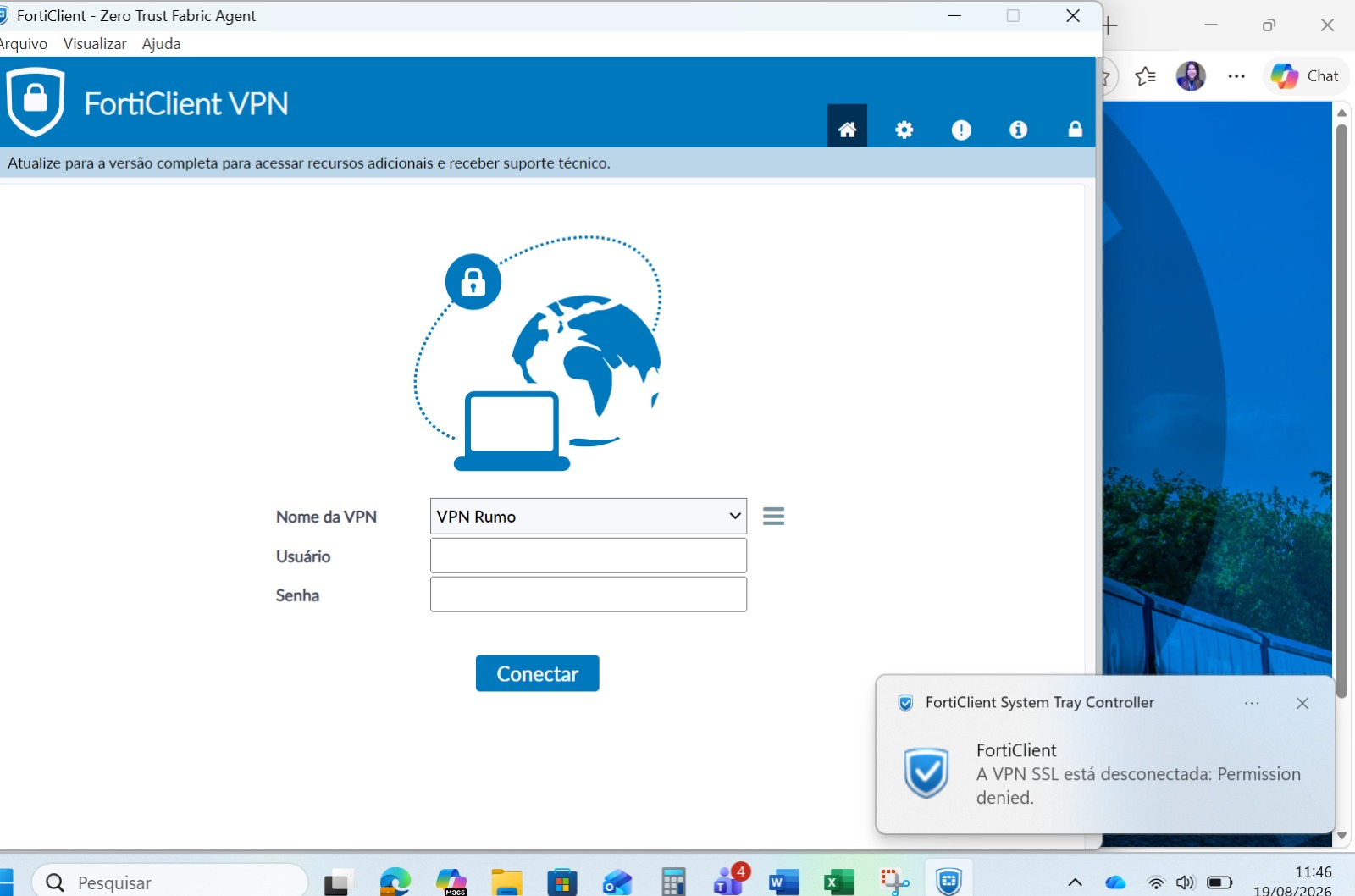This screenshot has width=1355, height=896.
Task: Focus the Senha password field
Action: click(589, 595)
